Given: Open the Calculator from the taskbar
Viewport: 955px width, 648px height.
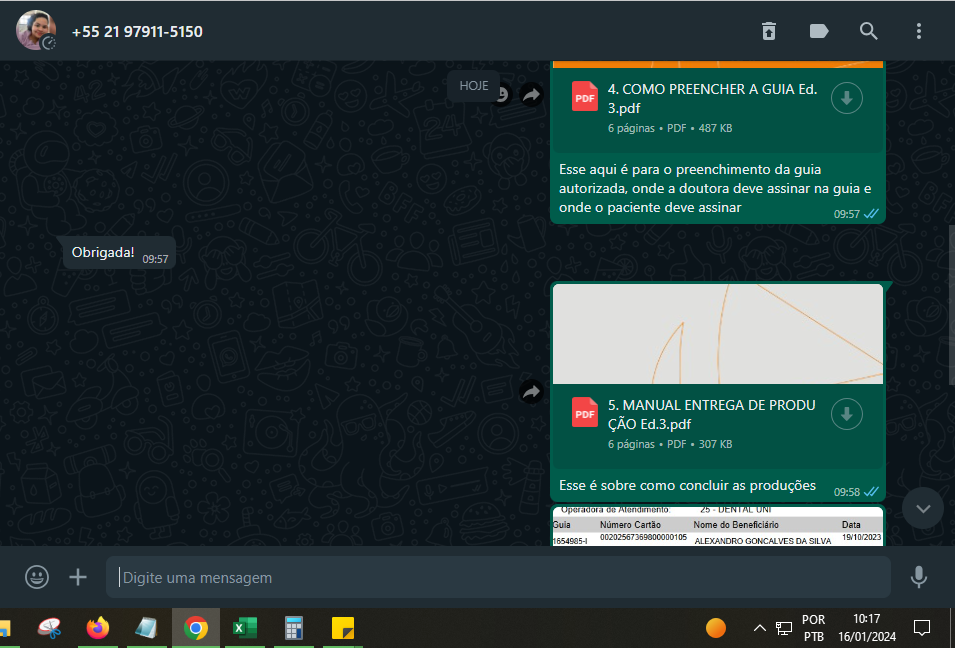Looking at the screenshot, I should [294, 628].
